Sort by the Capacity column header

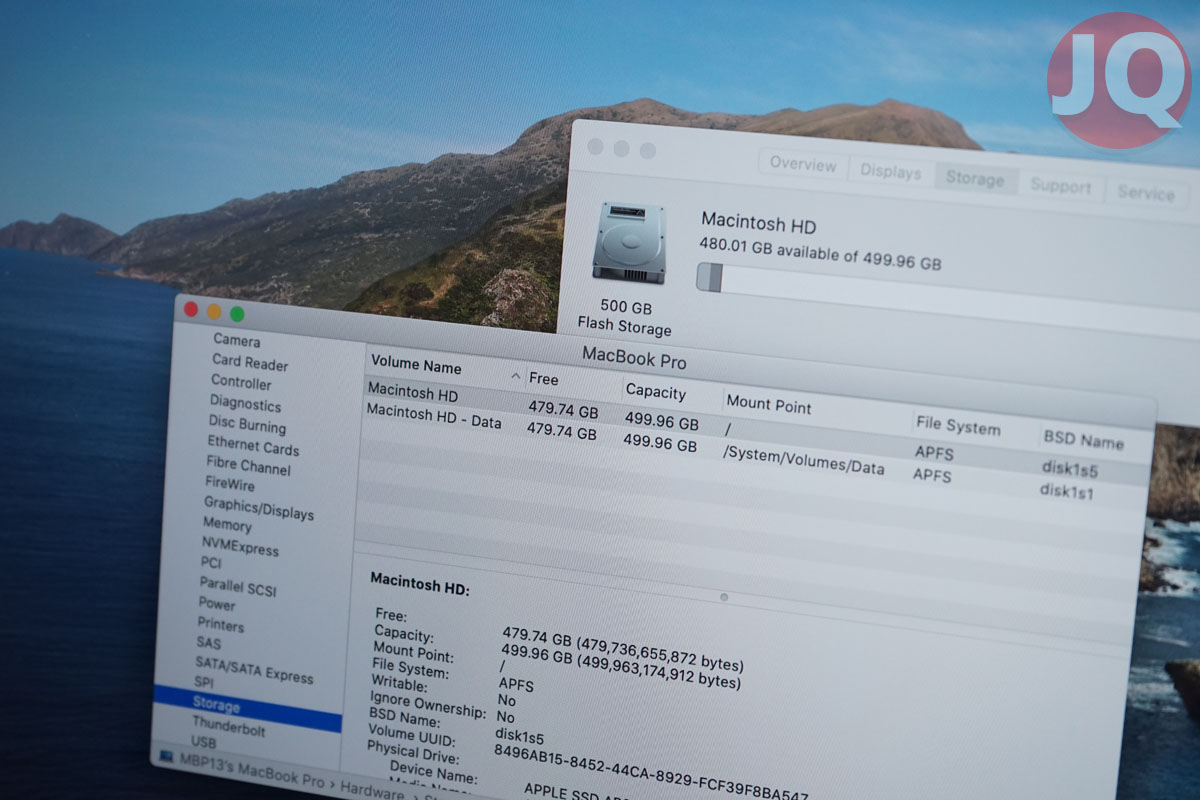[x=656, y=391]
